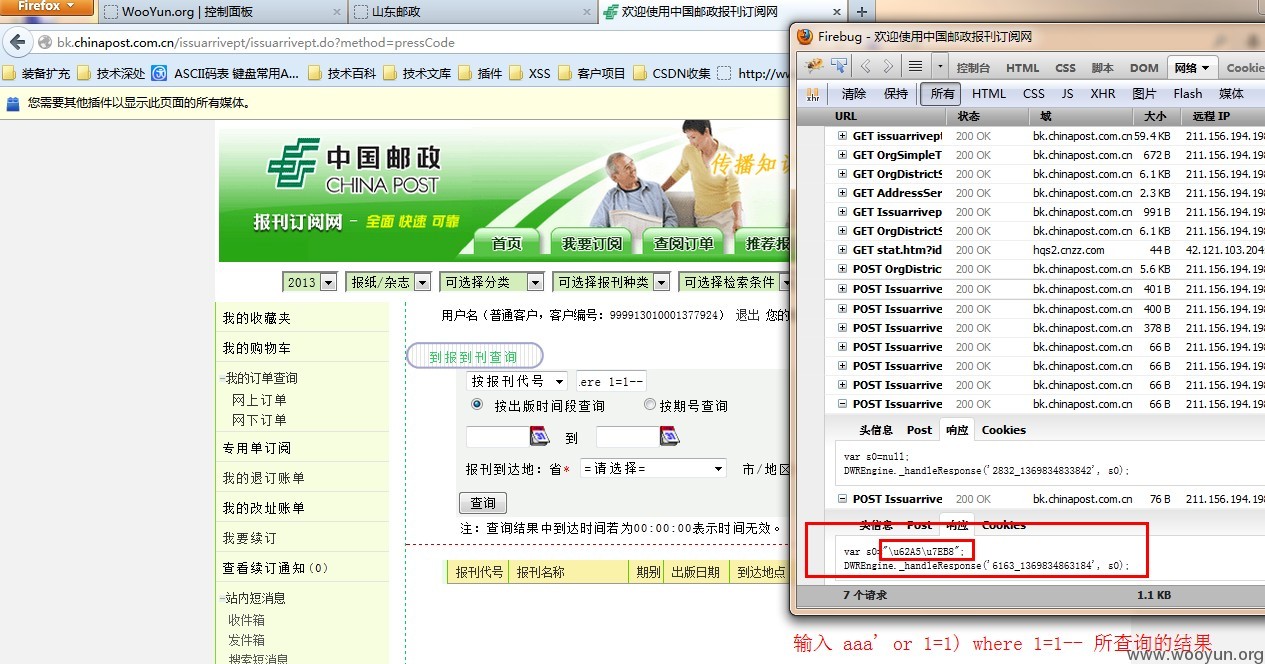Filter Firebug requests by 图片
The image size is (1265, 664).
(x=1144, y=93)
